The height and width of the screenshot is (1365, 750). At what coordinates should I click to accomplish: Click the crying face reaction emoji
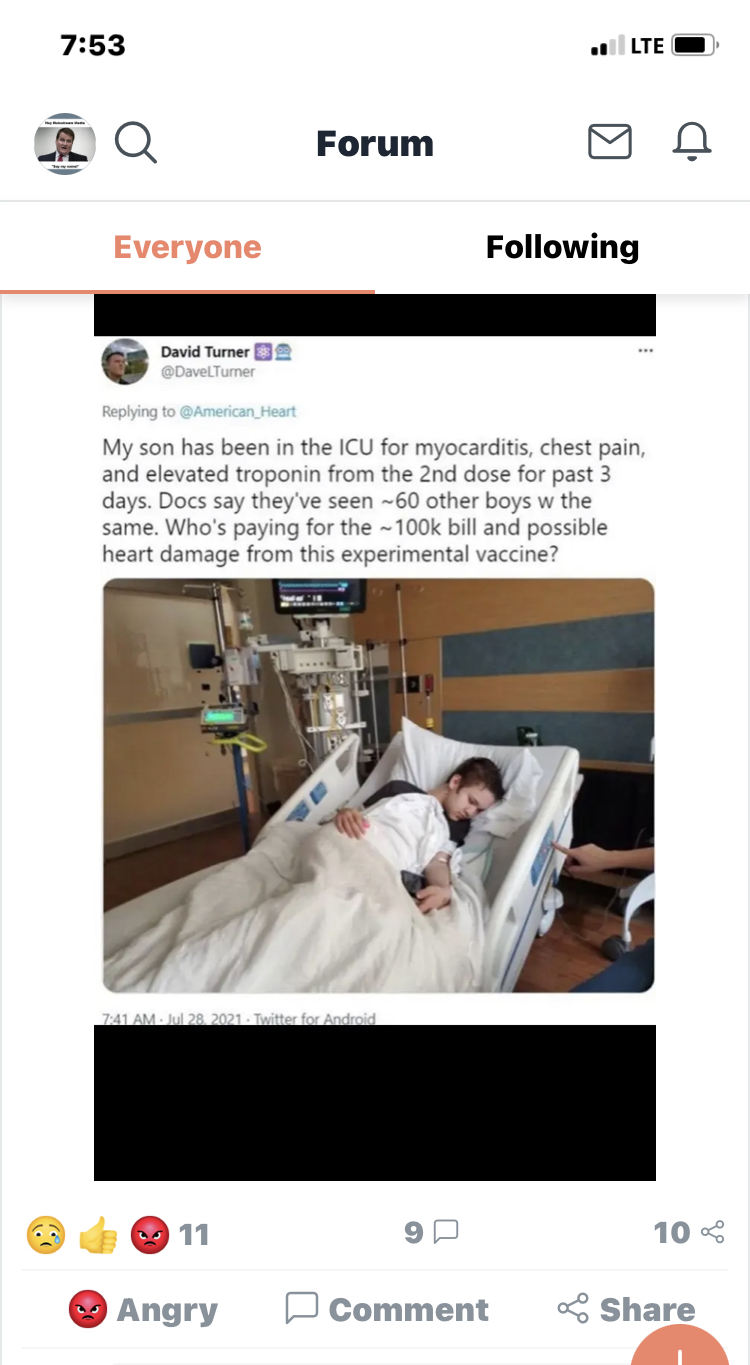pyautogui.click(x=46, y=1235)
